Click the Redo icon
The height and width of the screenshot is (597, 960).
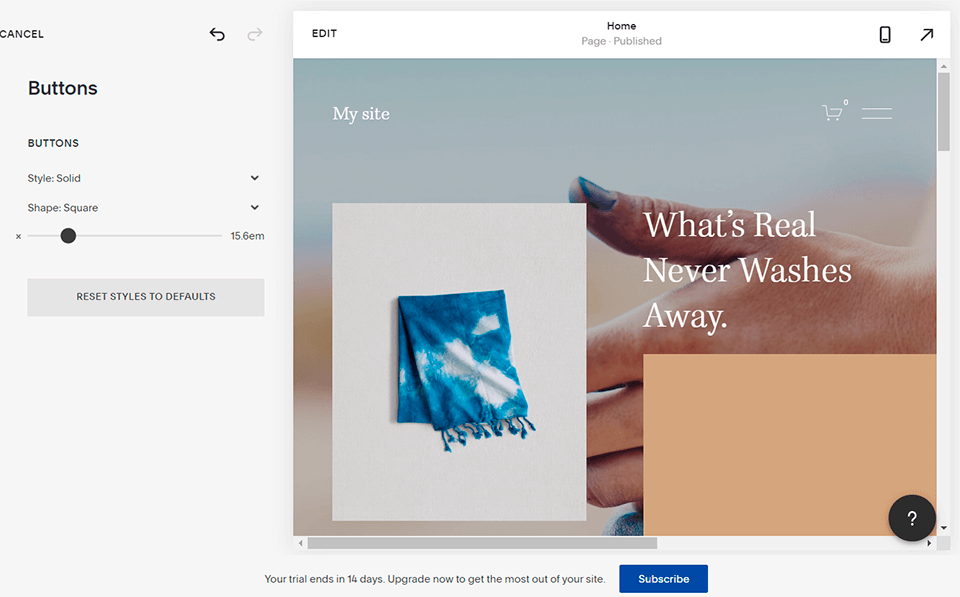coord(254,33)
